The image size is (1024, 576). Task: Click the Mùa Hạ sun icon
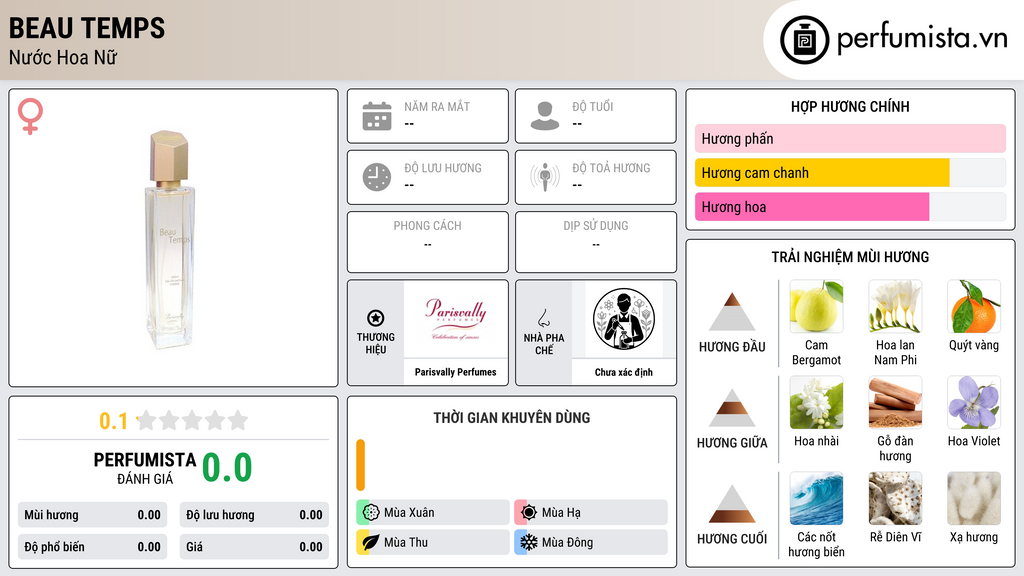529,513
